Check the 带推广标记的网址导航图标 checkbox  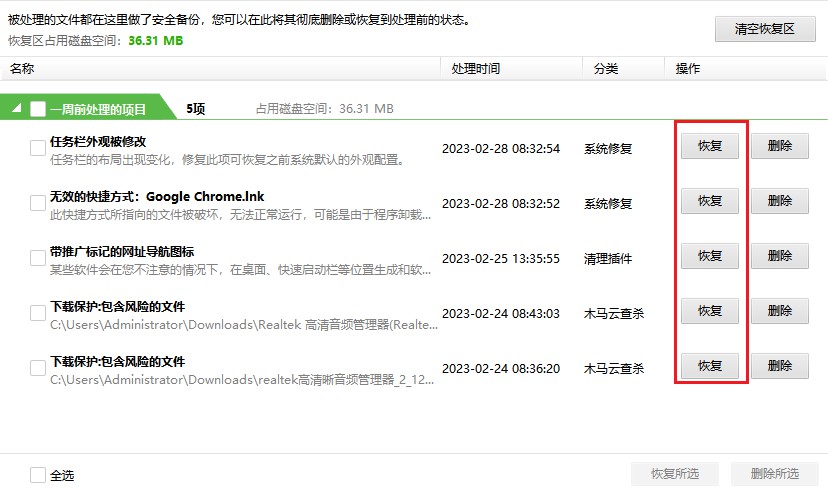click(38, 258)
